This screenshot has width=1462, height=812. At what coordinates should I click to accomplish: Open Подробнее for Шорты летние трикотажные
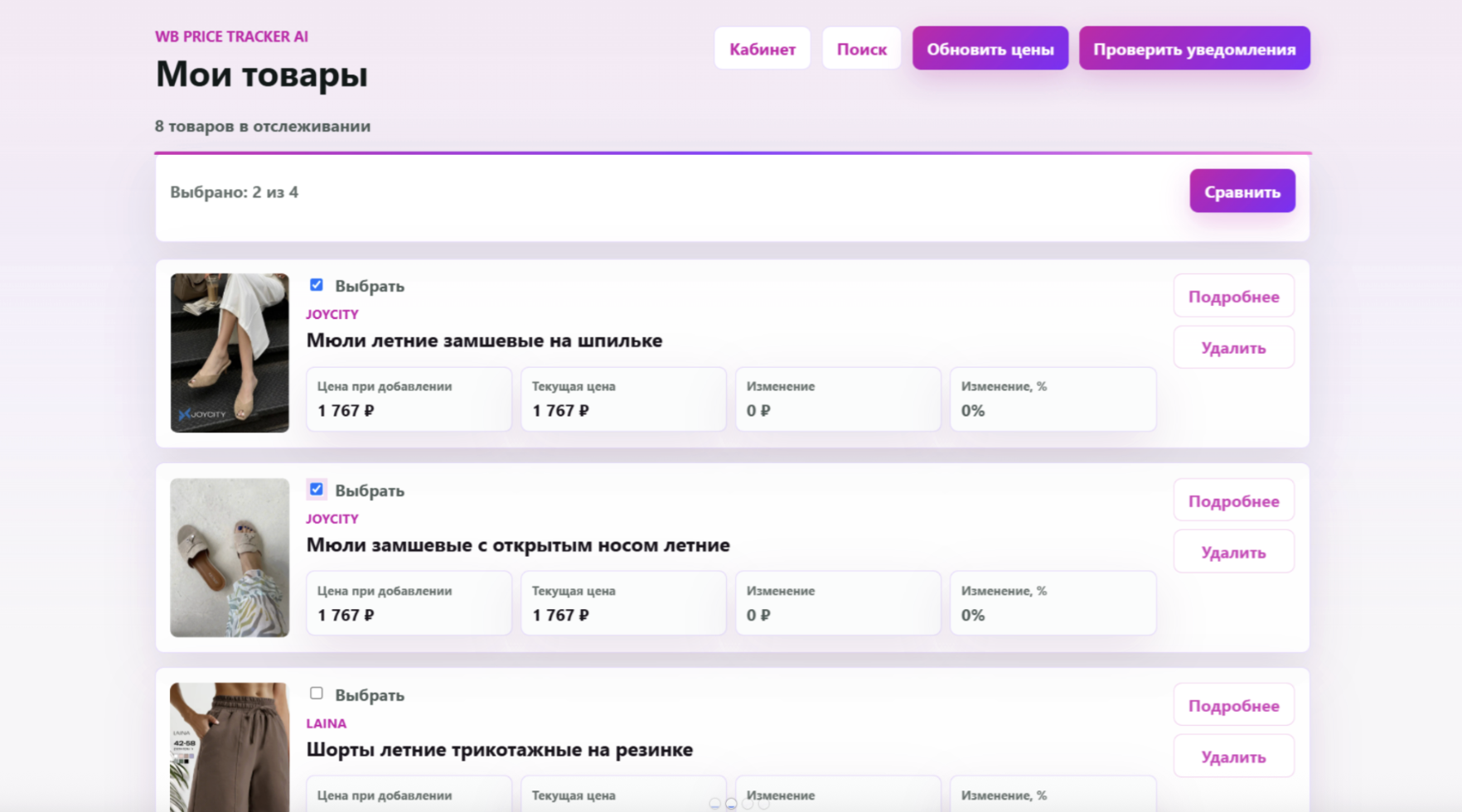coord(1233,705)
